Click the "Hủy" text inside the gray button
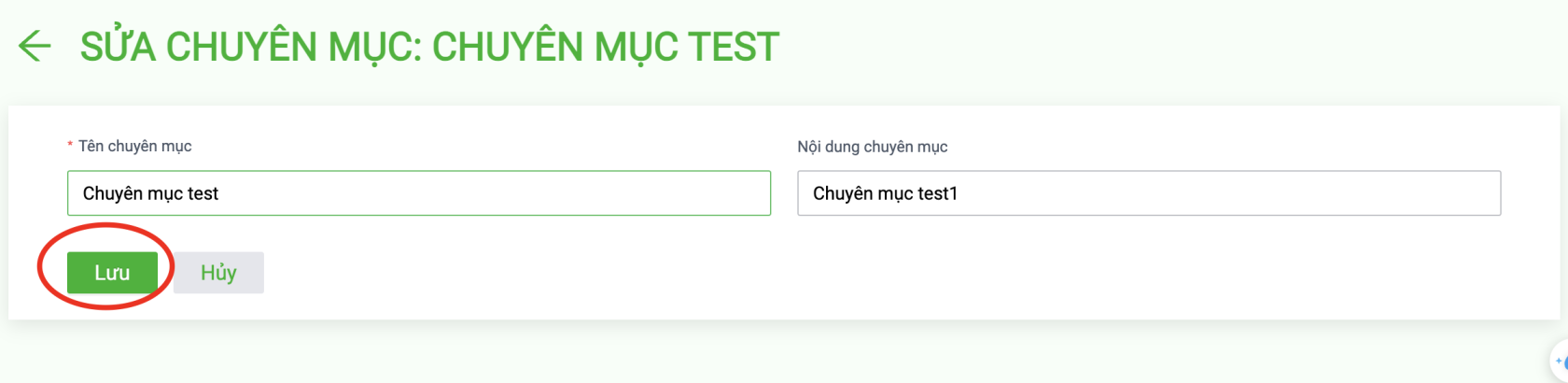The image size is (1568, 383). pyautogui.click(x=218, y=272)
